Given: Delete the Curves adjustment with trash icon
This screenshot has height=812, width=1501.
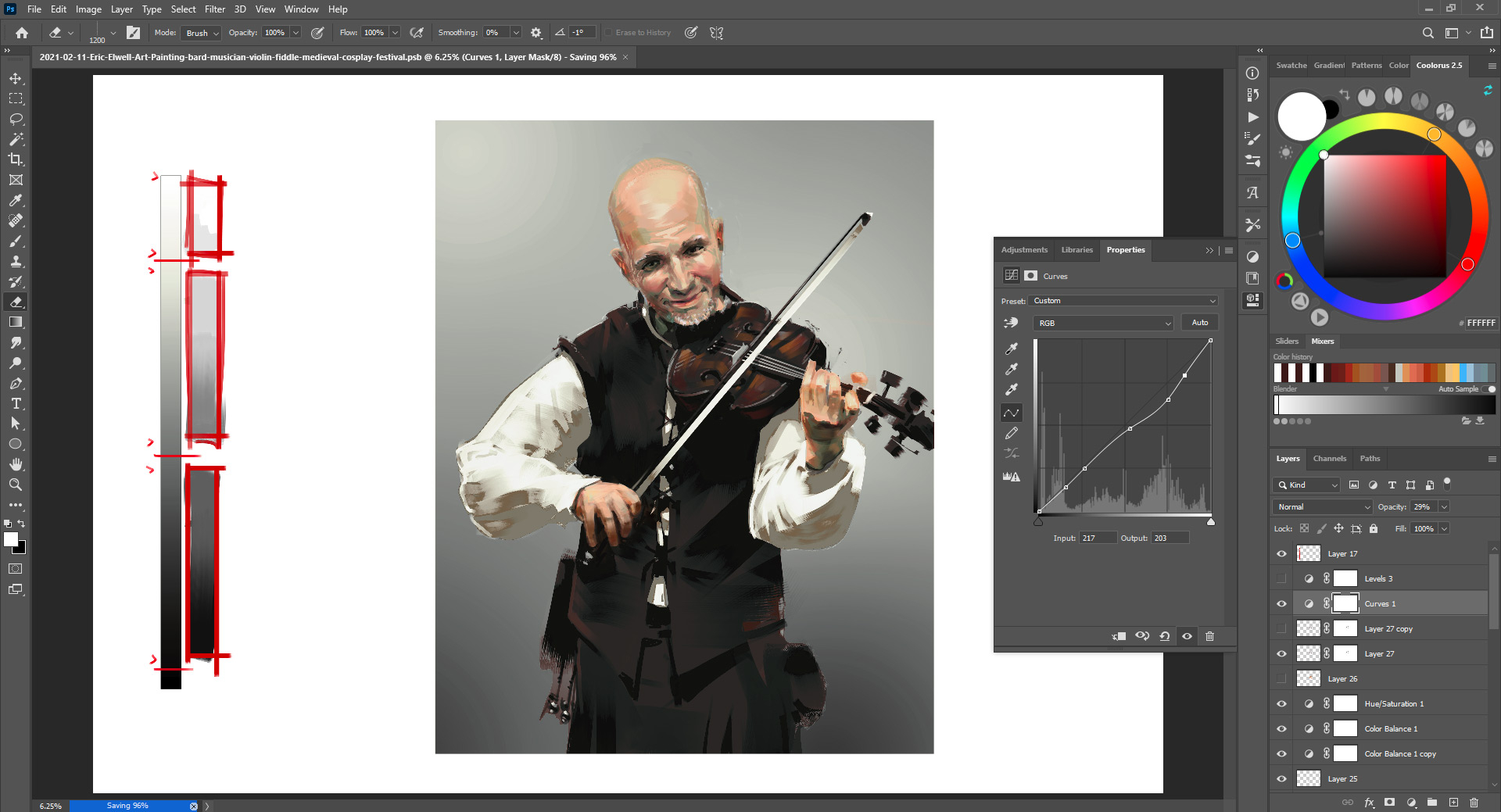Looking at the screenshot, I should 1209,636.
